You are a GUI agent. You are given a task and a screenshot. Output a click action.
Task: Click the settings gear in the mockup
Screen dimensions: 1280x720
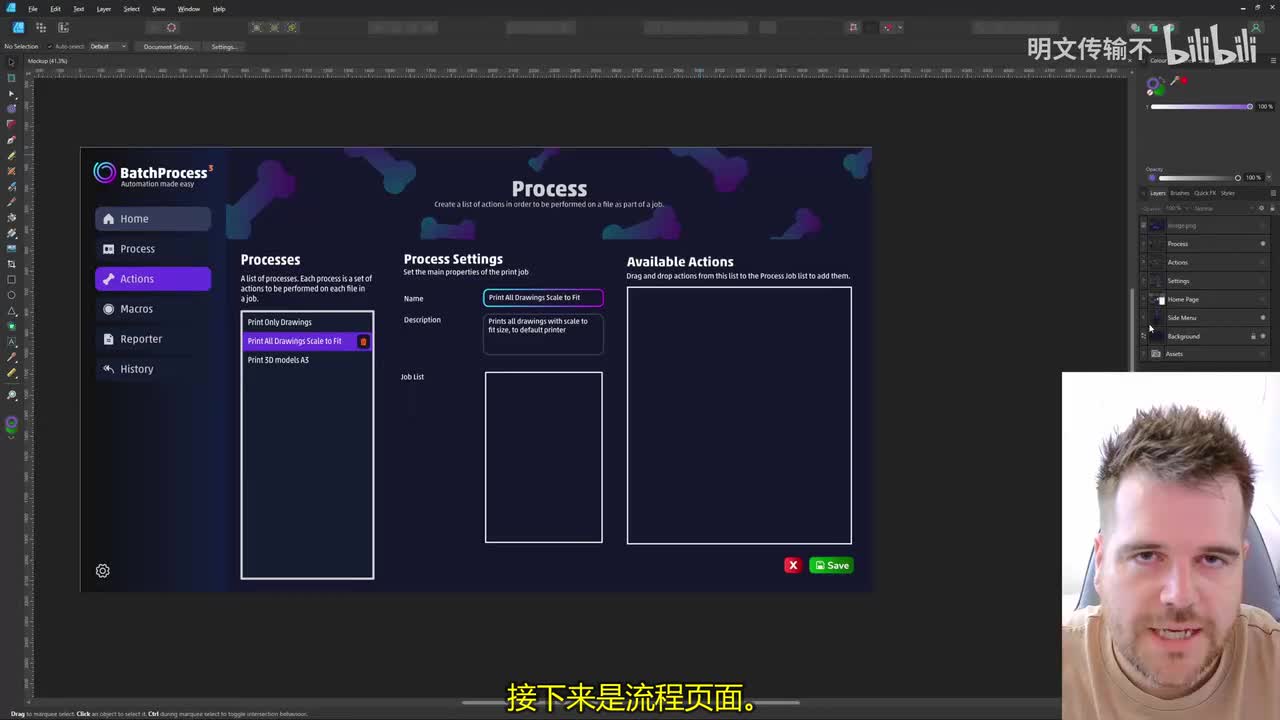102,571
